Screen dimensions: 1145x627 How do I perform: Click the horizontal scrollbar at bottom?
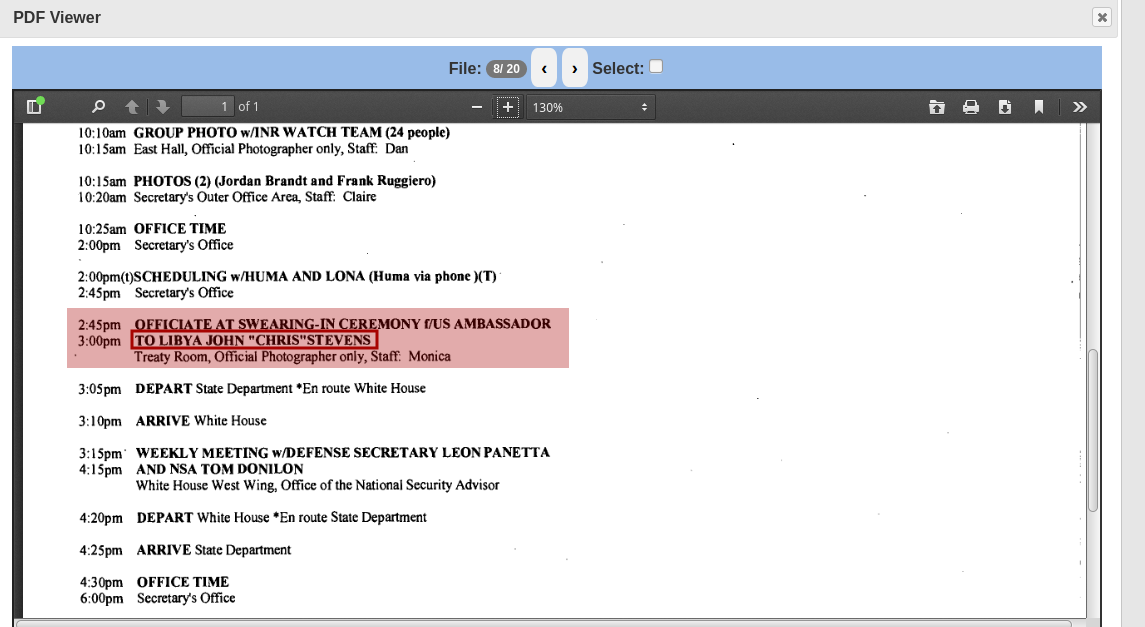pos(543,623)
